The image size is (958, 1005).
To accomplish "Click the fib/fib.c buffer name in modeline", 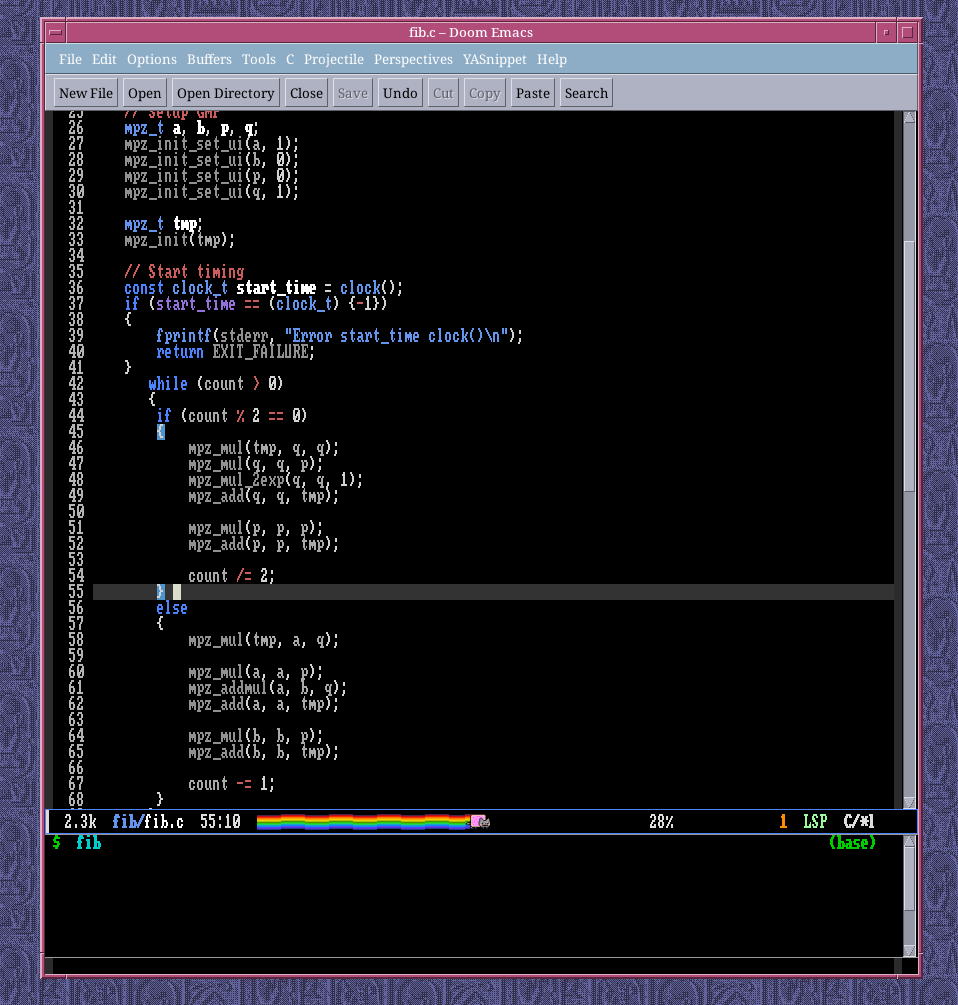I will (147, 821).
